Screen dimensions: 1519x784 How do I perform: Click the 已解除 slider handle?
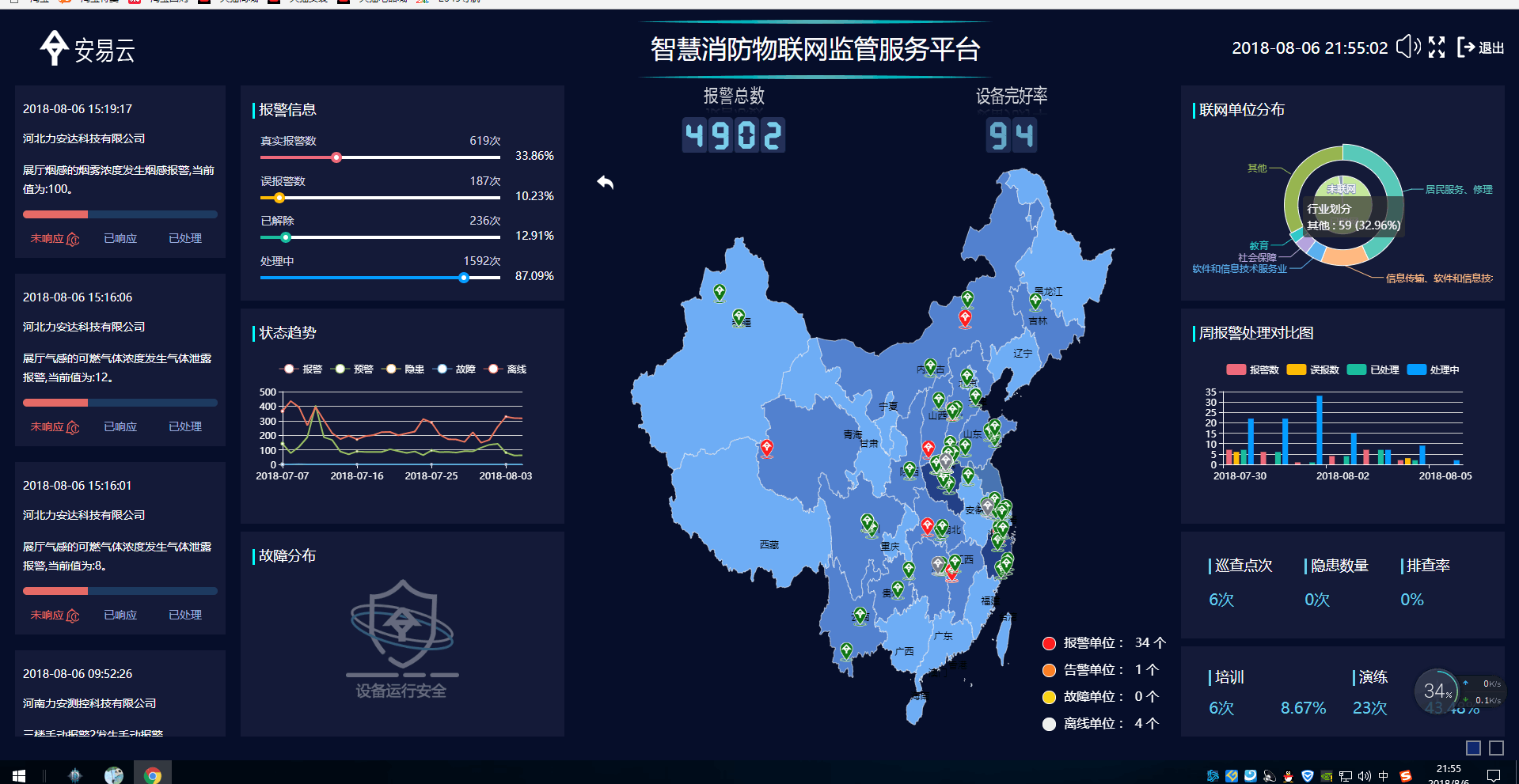click(286, 237)
